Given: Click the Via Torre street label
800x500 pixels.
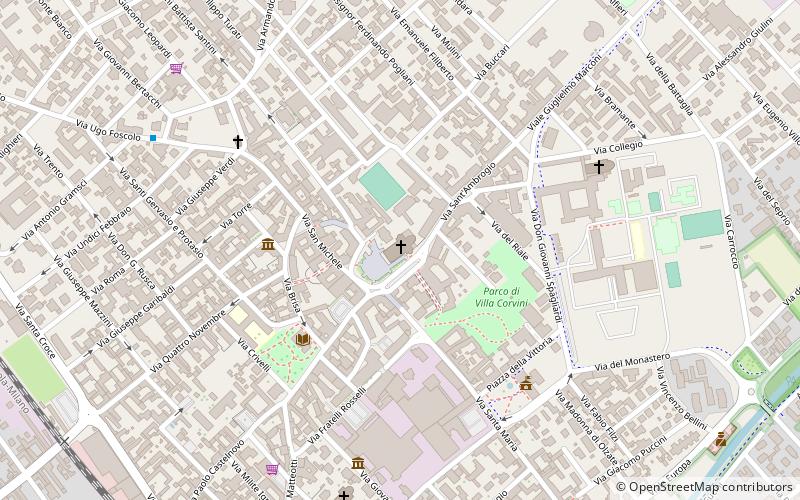Looking at the screenshot, I should pyautogui.click(x=236, y=216).
